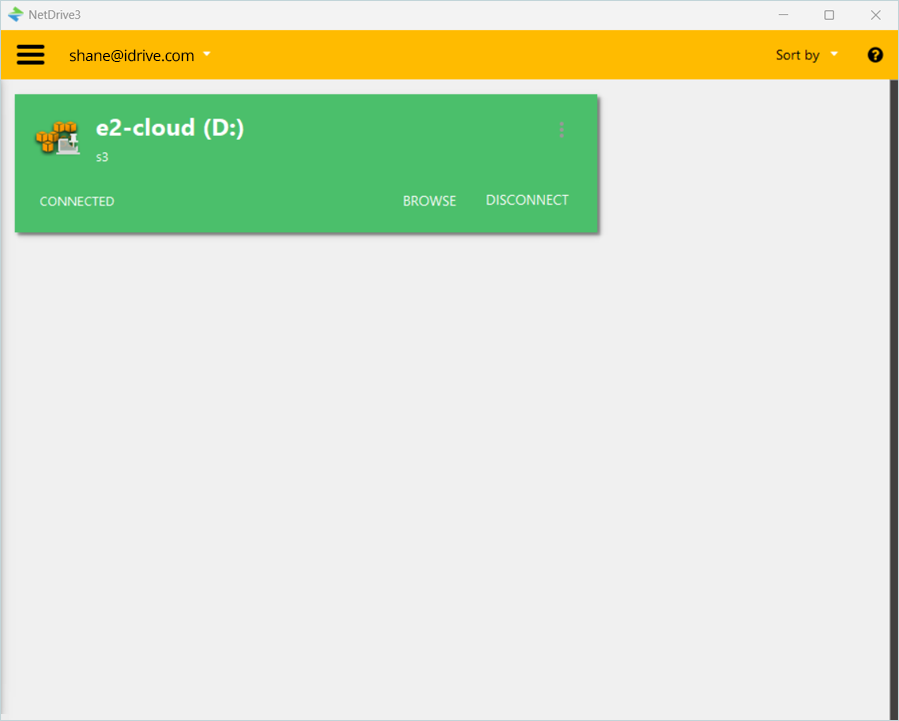The width and height of the screenshot is (899, 721).
Task: Click the s3 drive type label
Action: (x=102, y=157)
